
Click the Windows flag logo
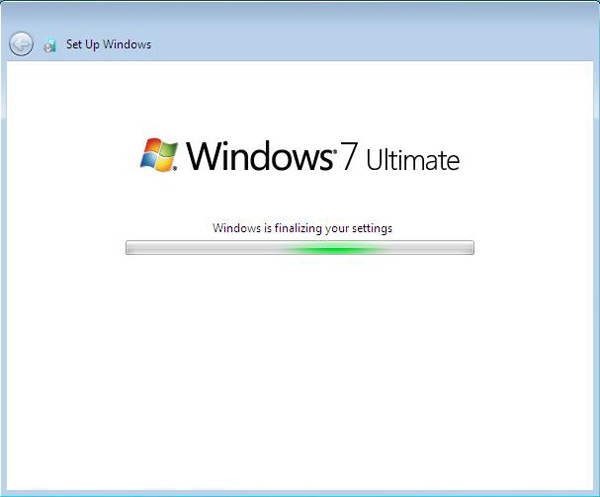(159, 155)
